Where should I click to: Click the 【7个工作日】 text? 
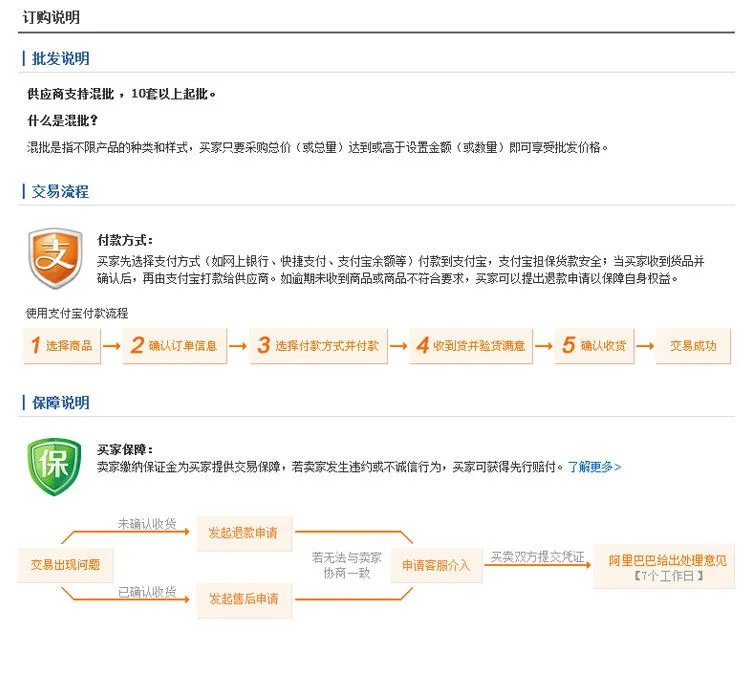(668, 576)
